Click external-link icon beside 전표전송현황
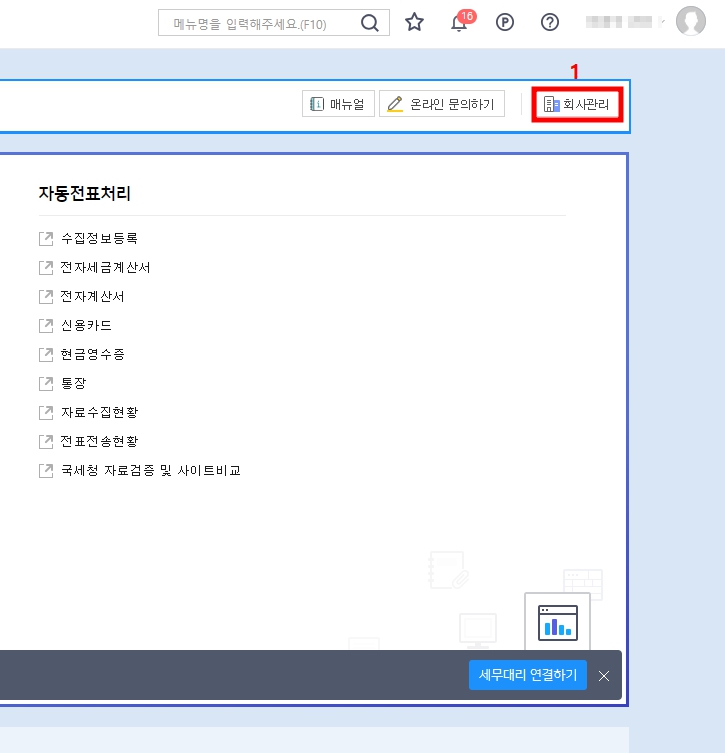 click(46, 441)
